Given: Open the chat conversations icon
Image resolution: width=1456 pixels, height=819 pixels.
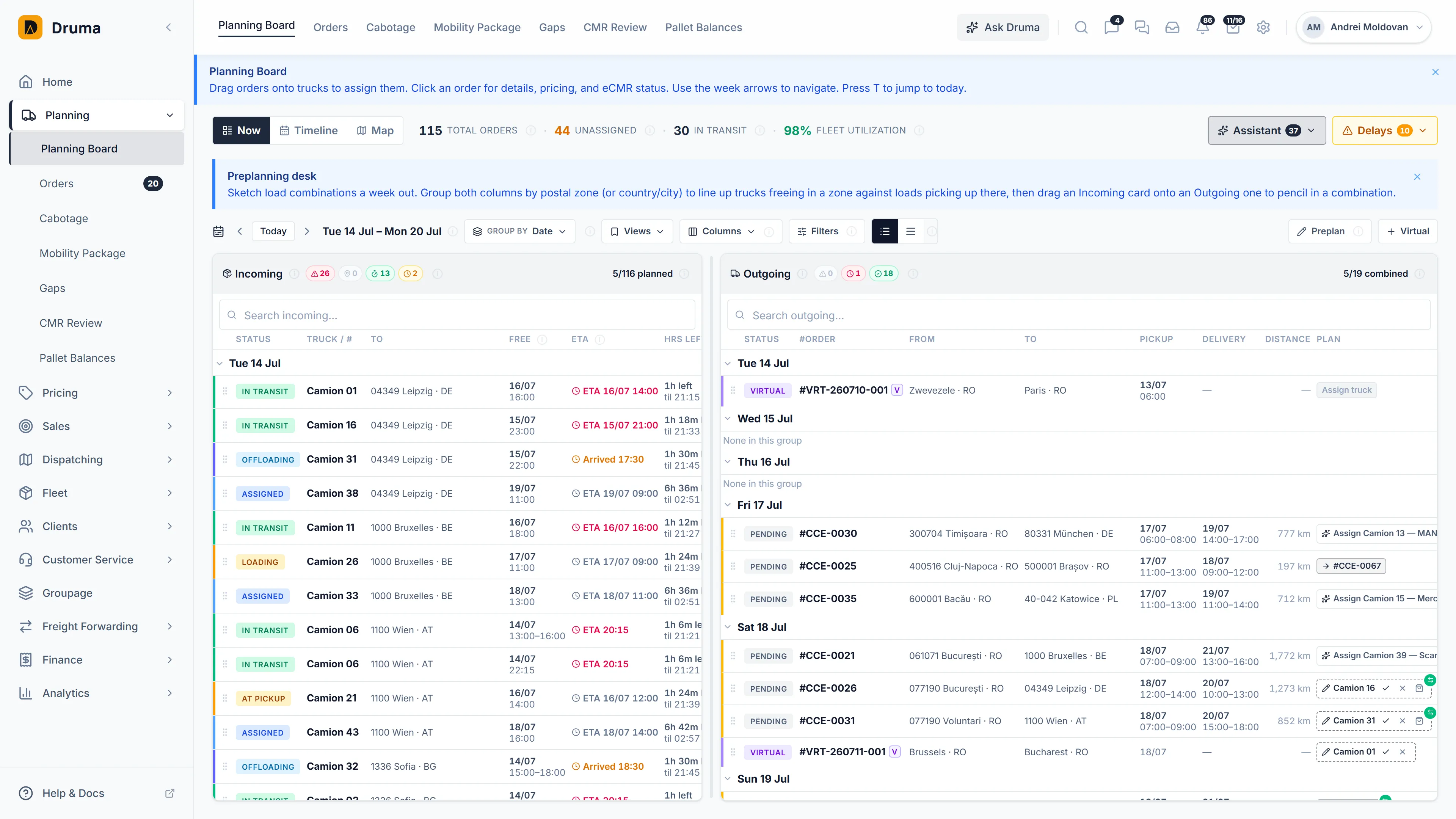Looking at the screenshot, I should [x=1142, y=27].
